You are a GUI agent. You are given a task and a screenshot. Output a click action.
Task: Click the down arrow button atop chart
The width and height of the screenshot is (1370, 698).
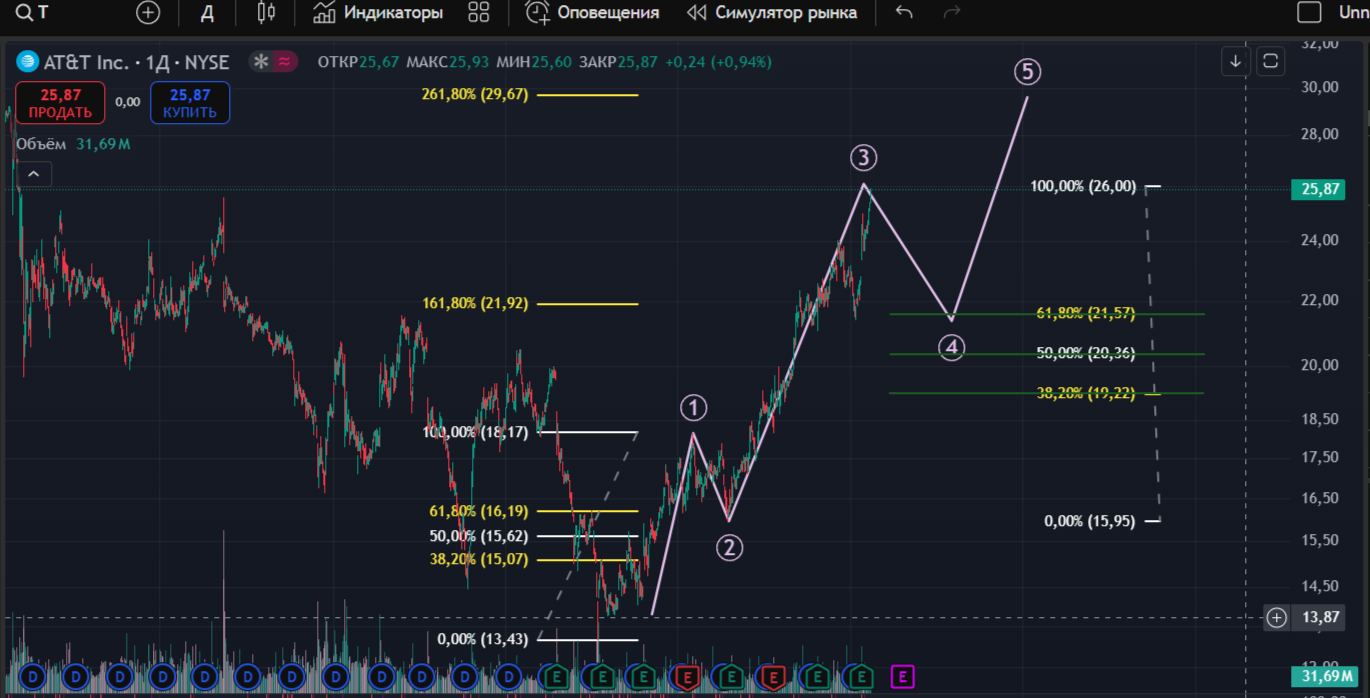point(1236,61)
